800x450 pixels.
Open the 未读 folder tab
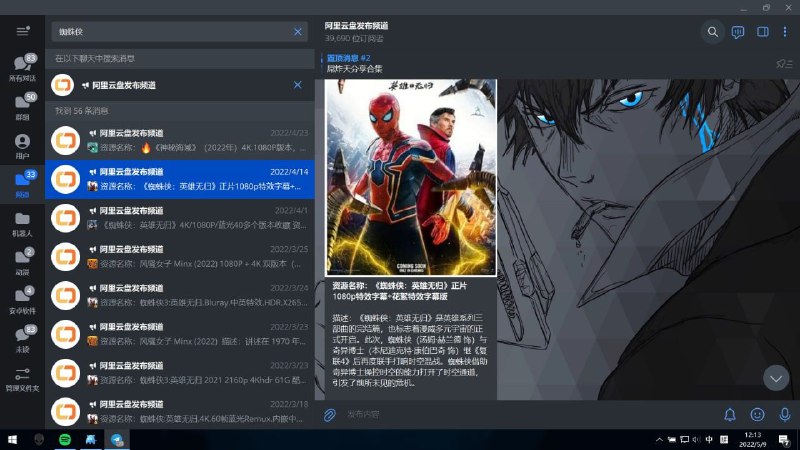click(22, 339)
